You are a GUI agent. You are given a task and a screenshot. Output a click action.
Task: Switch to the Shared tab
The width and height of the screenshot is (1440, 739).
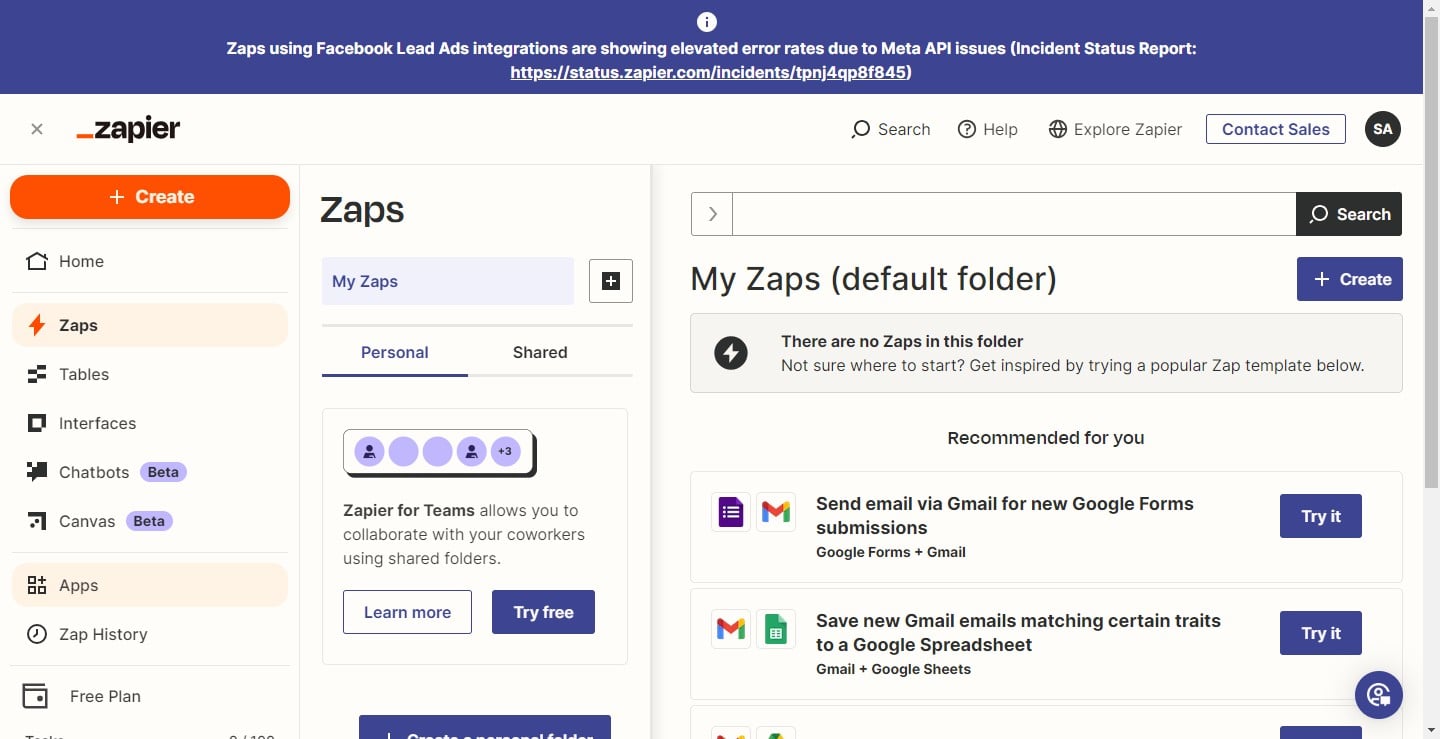pos(540,352)
